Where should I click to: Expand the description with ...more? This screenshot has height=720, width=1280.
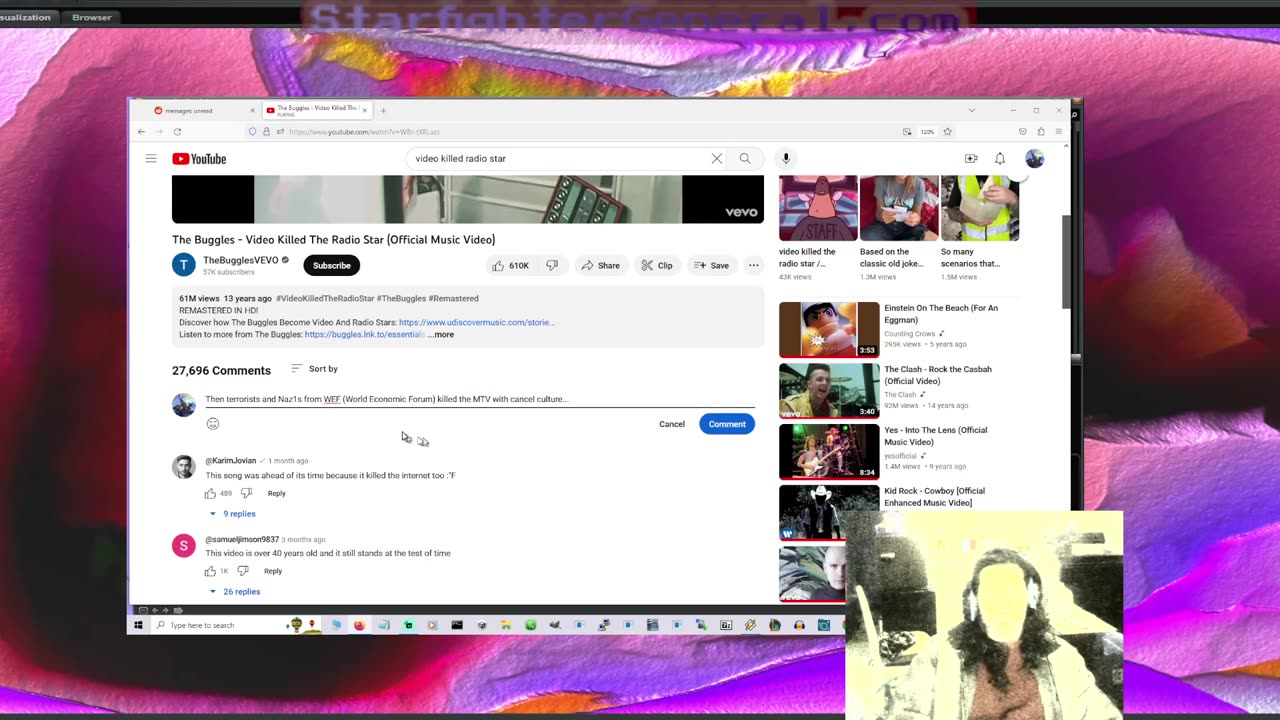pos(441,334)
